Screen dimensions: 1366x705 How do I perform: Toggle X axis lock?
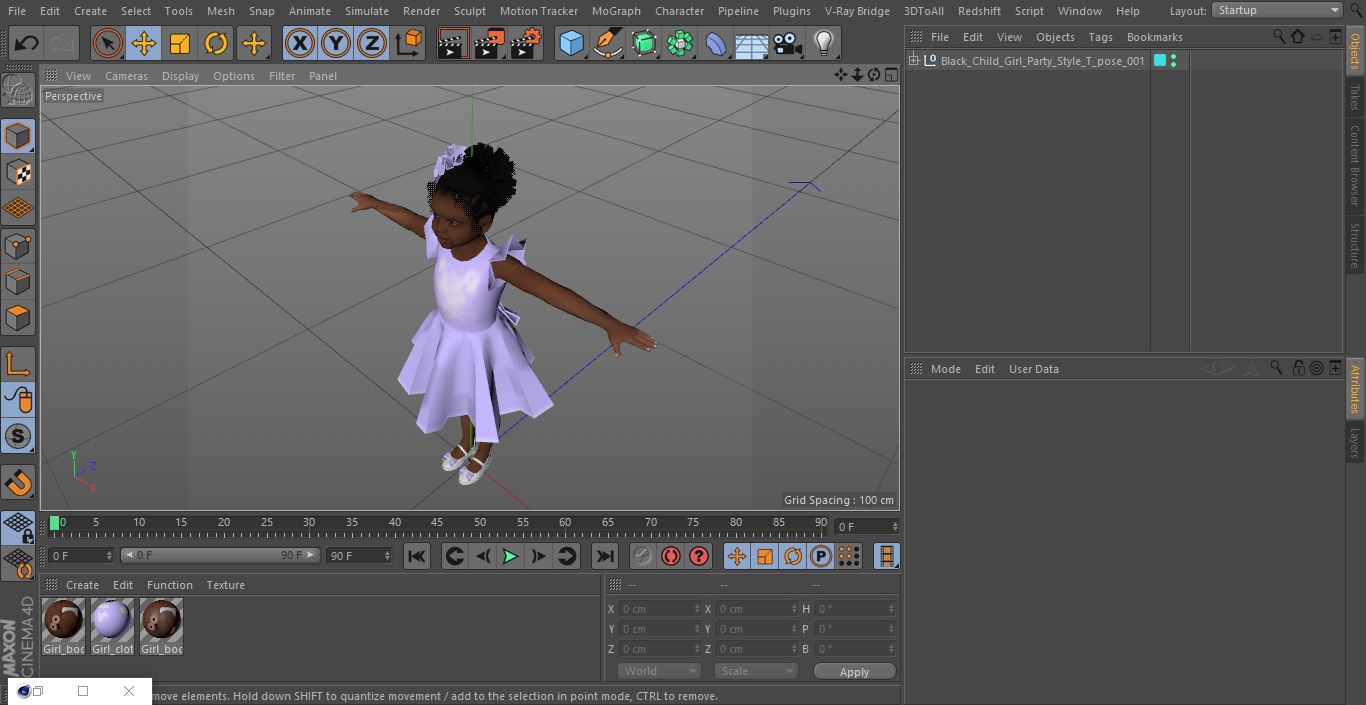click(x=300, y=43)
